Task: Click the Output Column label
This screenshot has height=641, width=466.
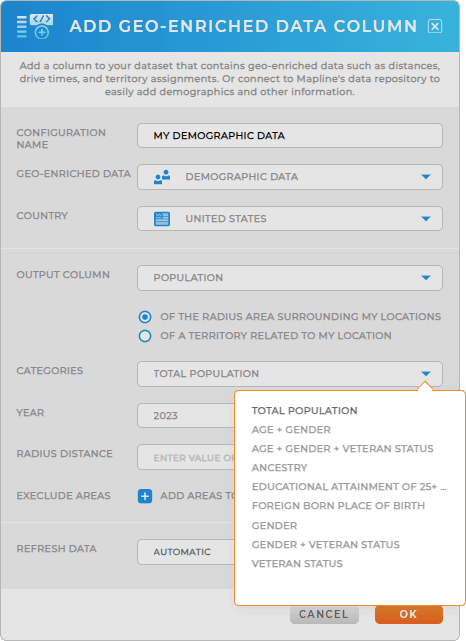Action: click(x=63, y=275)
